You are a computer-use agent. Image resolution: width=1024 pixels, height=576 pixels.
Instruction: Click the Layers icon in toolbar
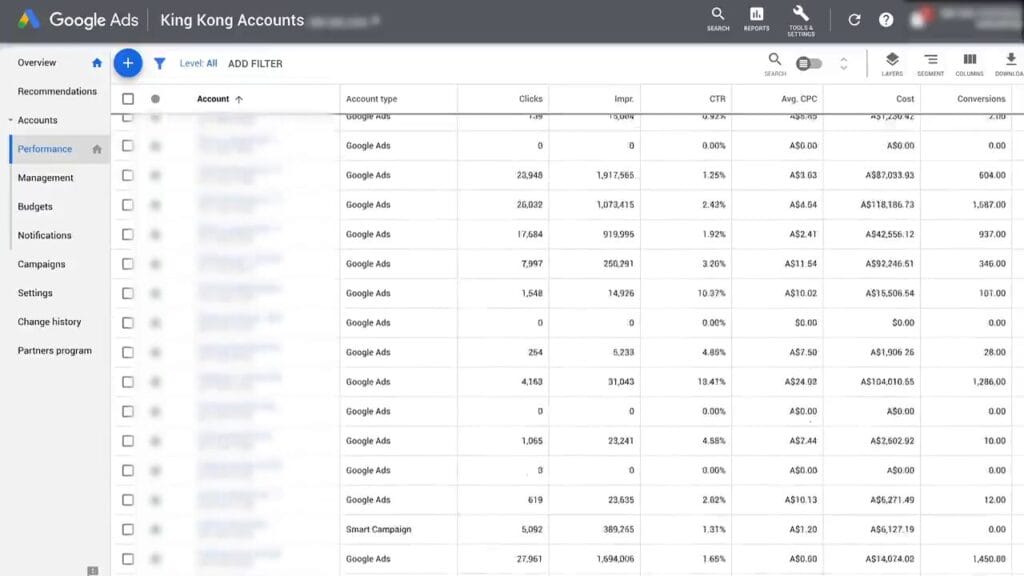tap(892, 63)
